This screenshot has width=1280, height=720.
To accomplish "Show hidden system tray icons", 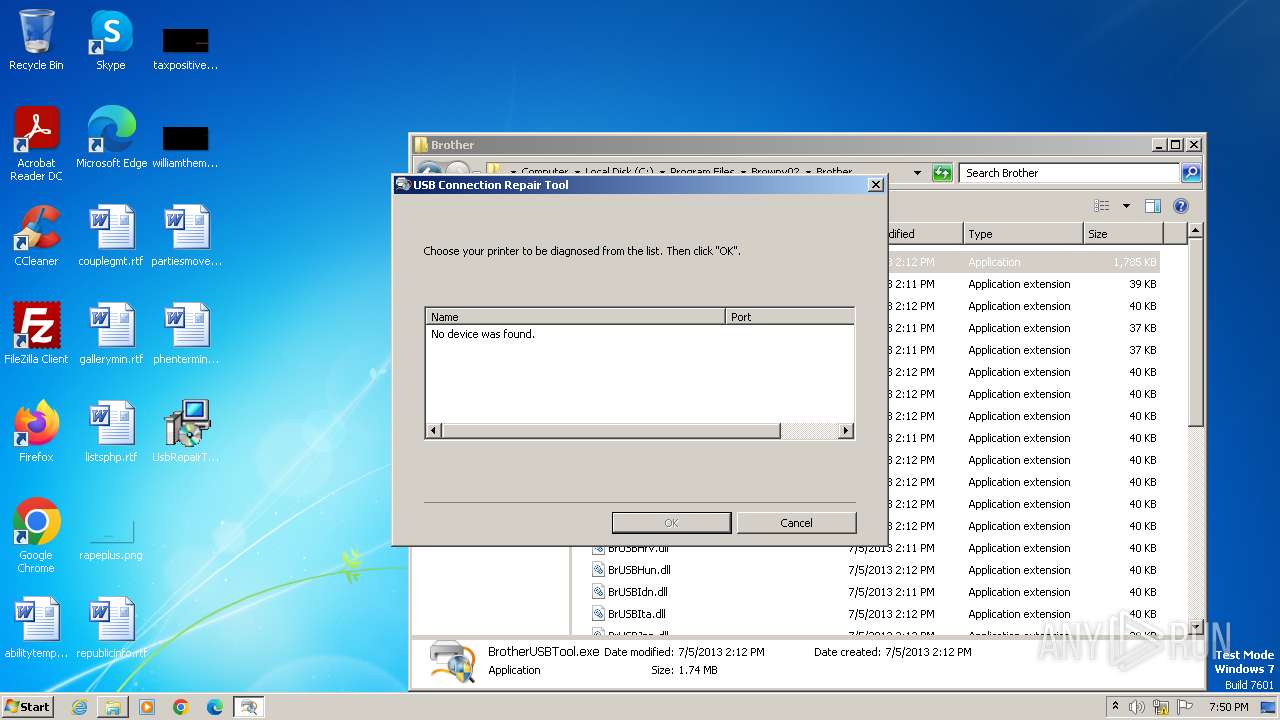I will [x=1115, y=707].
